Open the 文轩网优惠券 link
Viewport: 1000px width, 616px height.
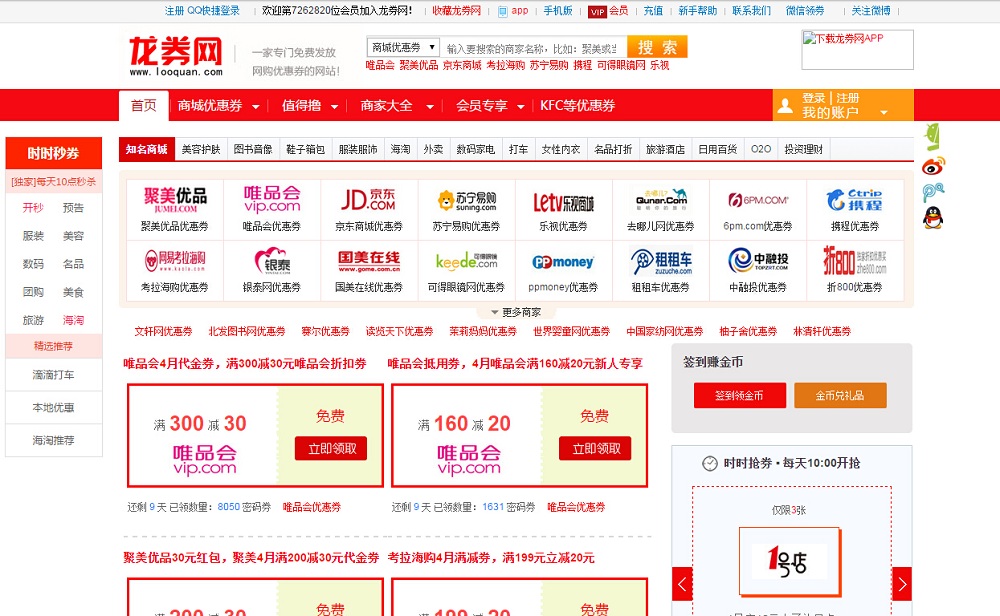point(163,332)
